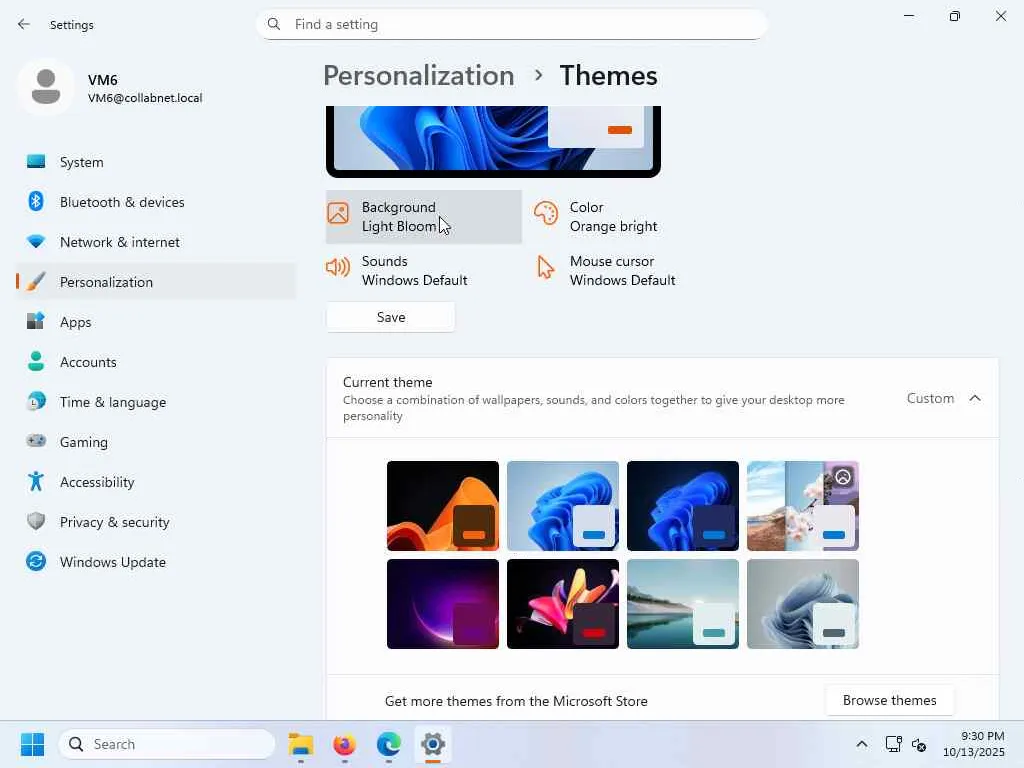This screenshot has width=1024, height=768.
Task: Launch Microsoft Edge from the taskbar
Action: click(389, 744)
